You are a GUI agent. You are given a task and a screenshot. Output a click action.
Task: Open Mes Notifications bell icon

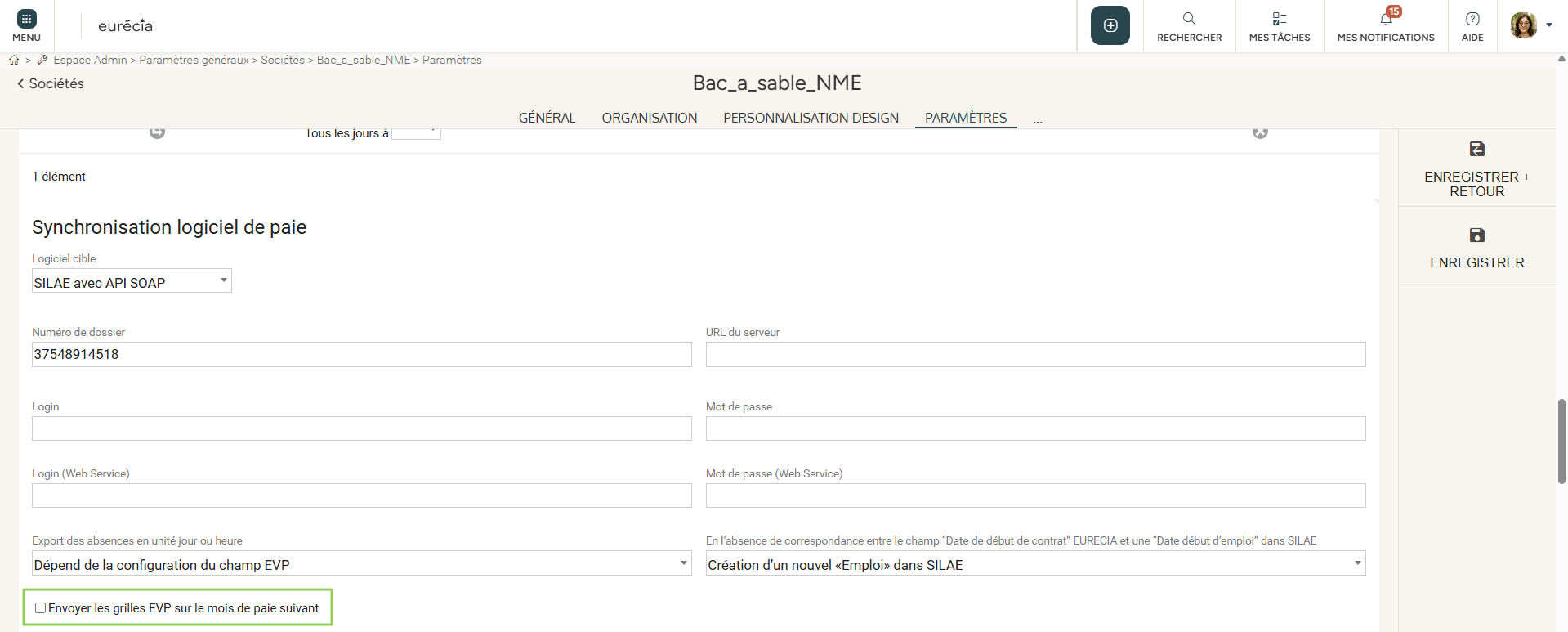(1385, 19)
